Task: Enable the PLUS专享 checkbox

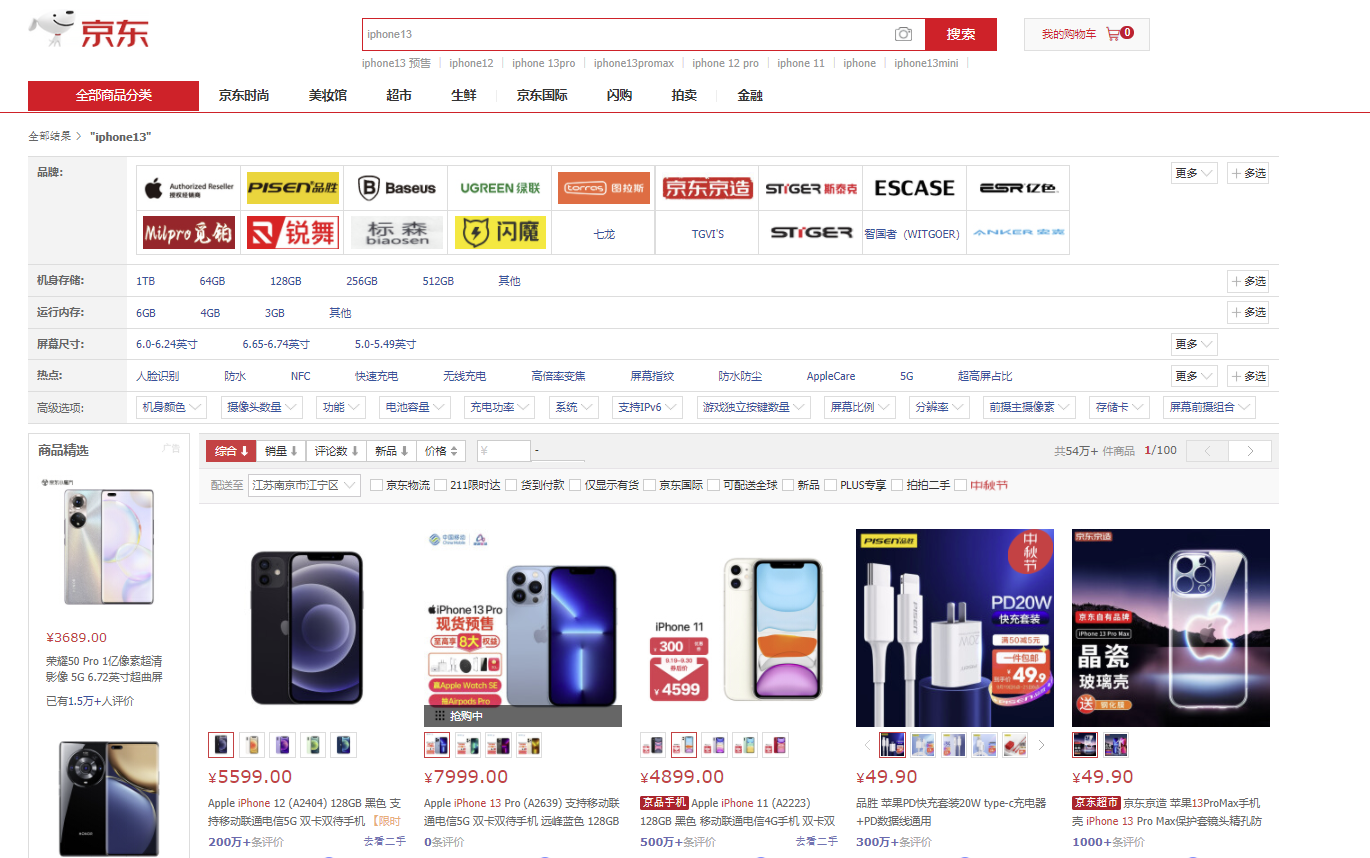Action: point(830,485)
